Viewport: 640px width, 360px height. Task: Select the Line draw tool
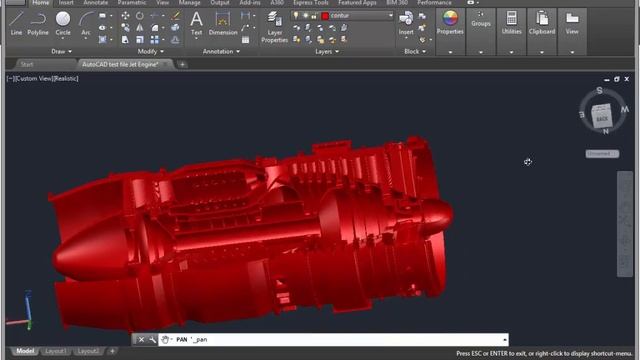(x=16, y=24)
